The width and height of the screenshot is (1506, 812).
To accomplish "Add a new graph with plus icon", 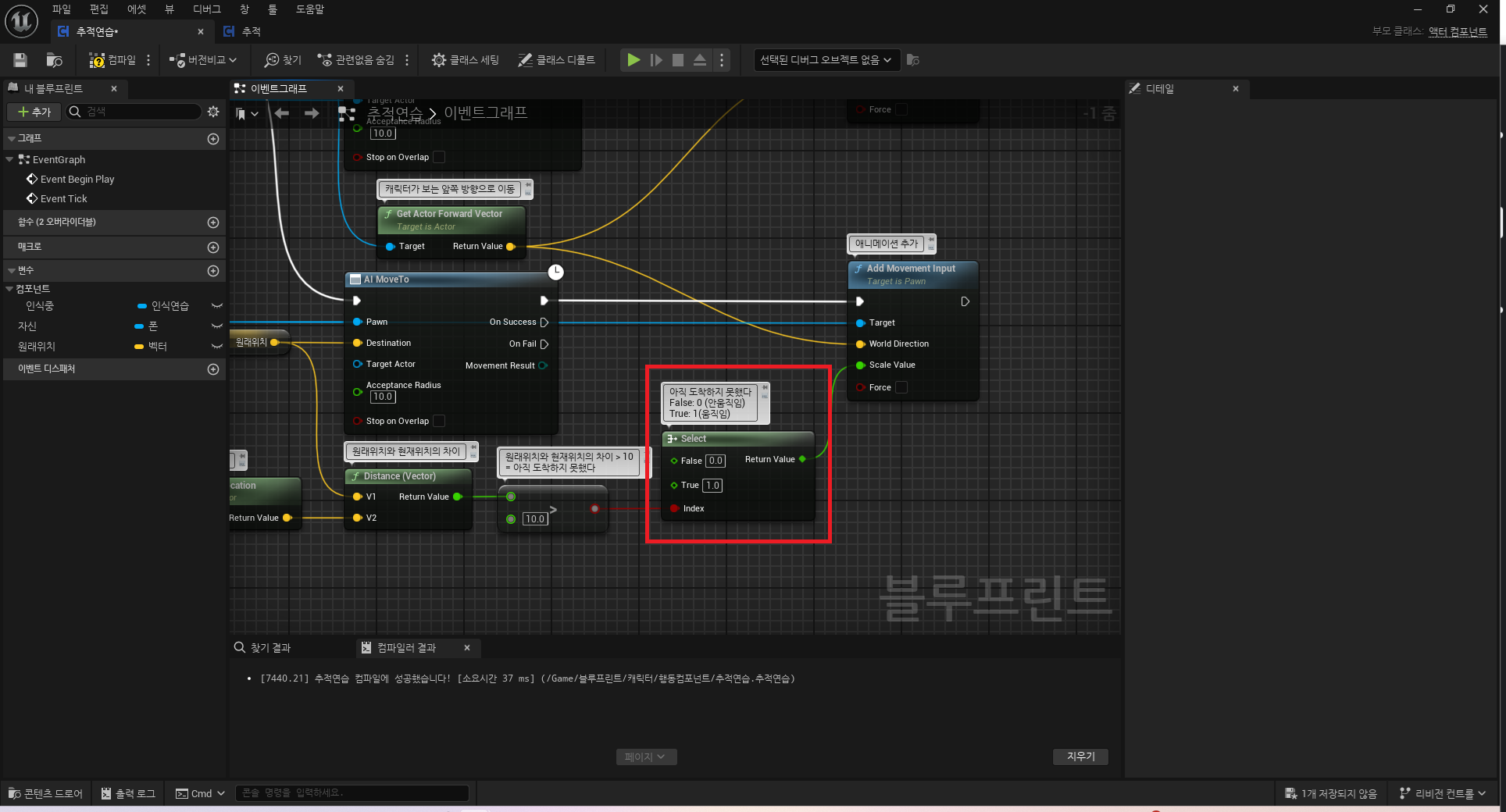I will pyautogui.click(x=212, y=138).
